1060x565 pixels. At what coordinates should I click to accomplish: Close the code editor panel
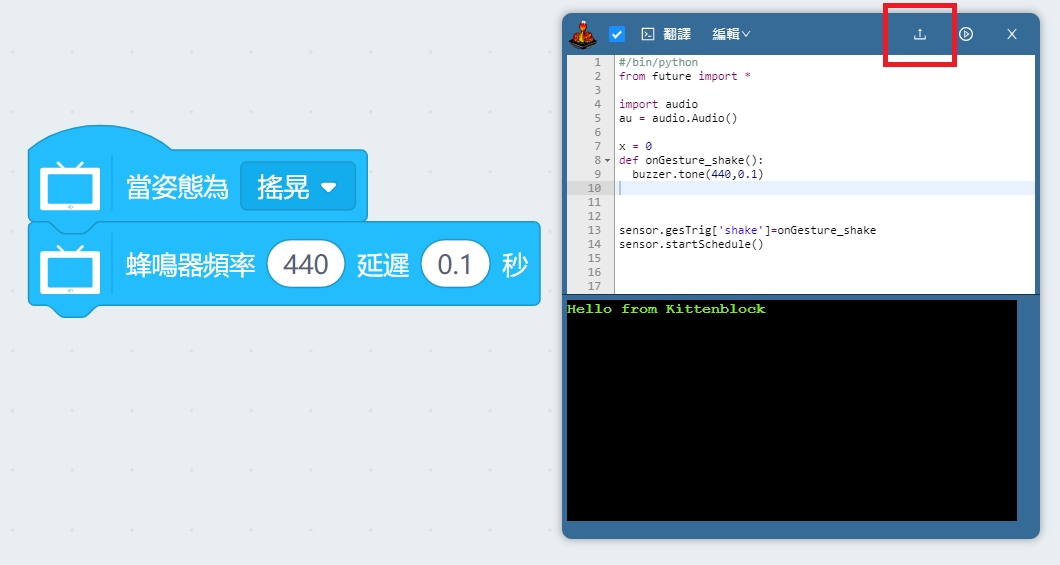(x=1011, y=34)
